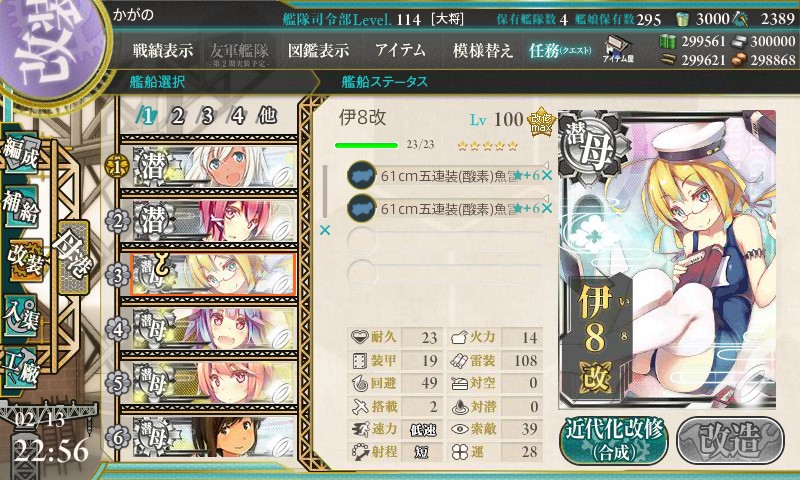
Task: Open the 工廠 factory icon
Action: coord(21,367)
